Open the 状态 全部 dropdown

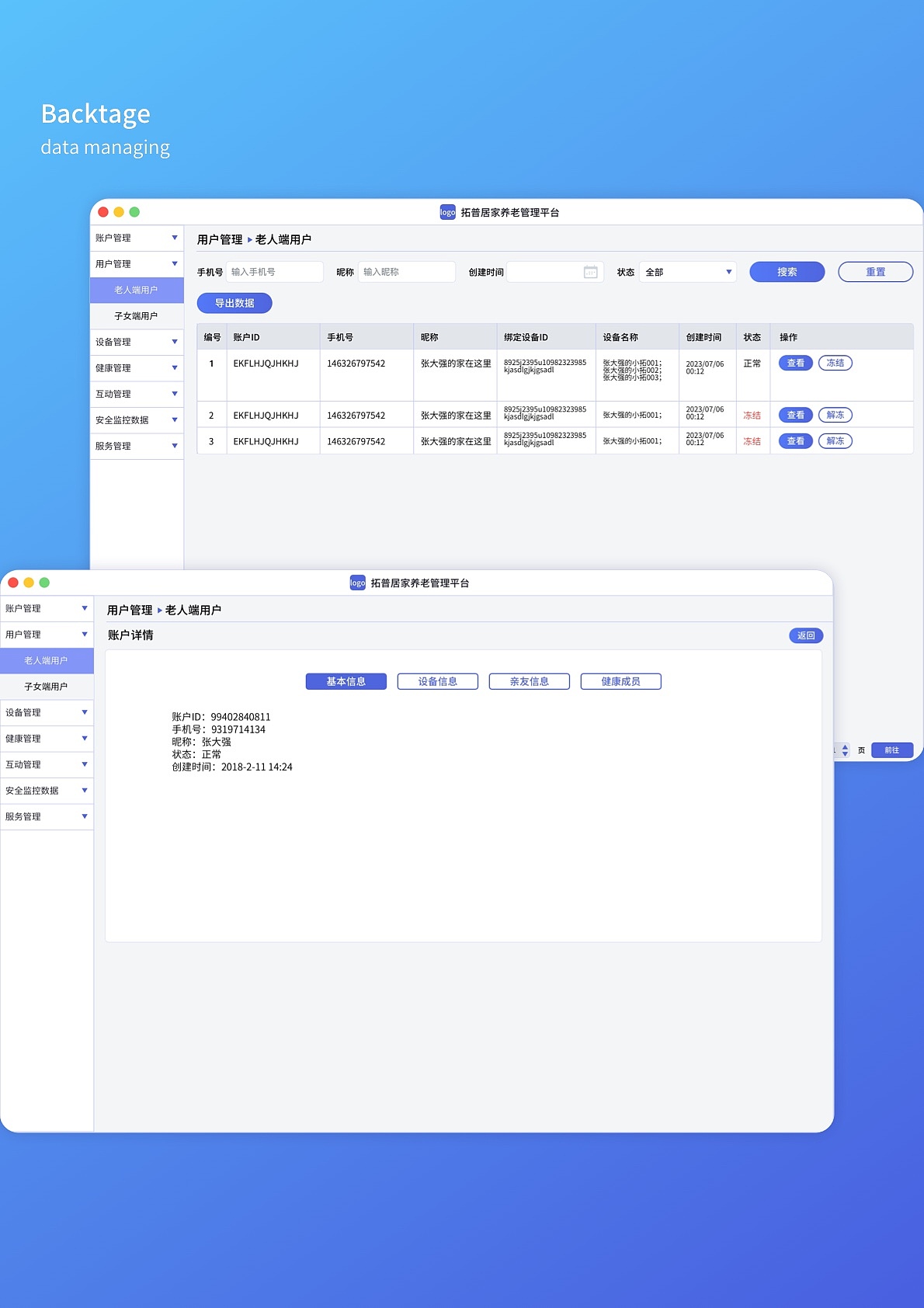click(x=688, y=272)
